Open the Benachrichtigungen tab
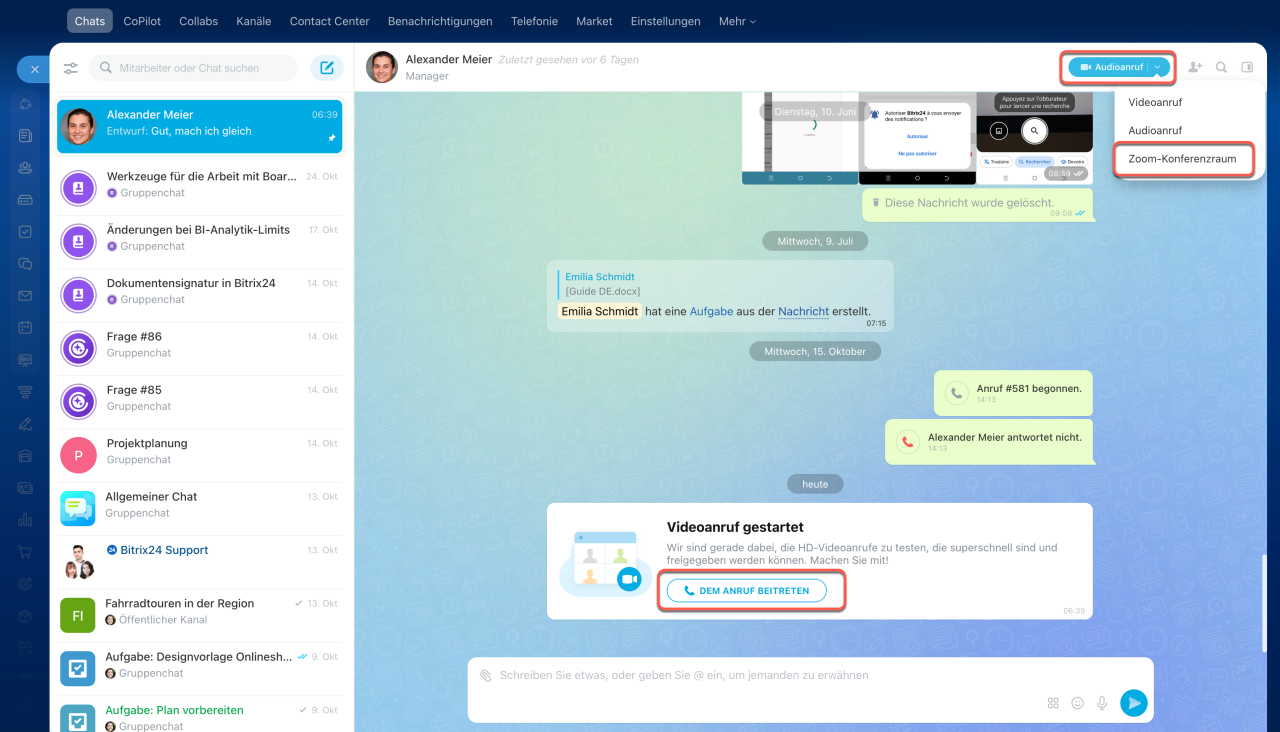Image resolution: width=1280 pixels, height=732 pixels. click(x=440, y=21)
